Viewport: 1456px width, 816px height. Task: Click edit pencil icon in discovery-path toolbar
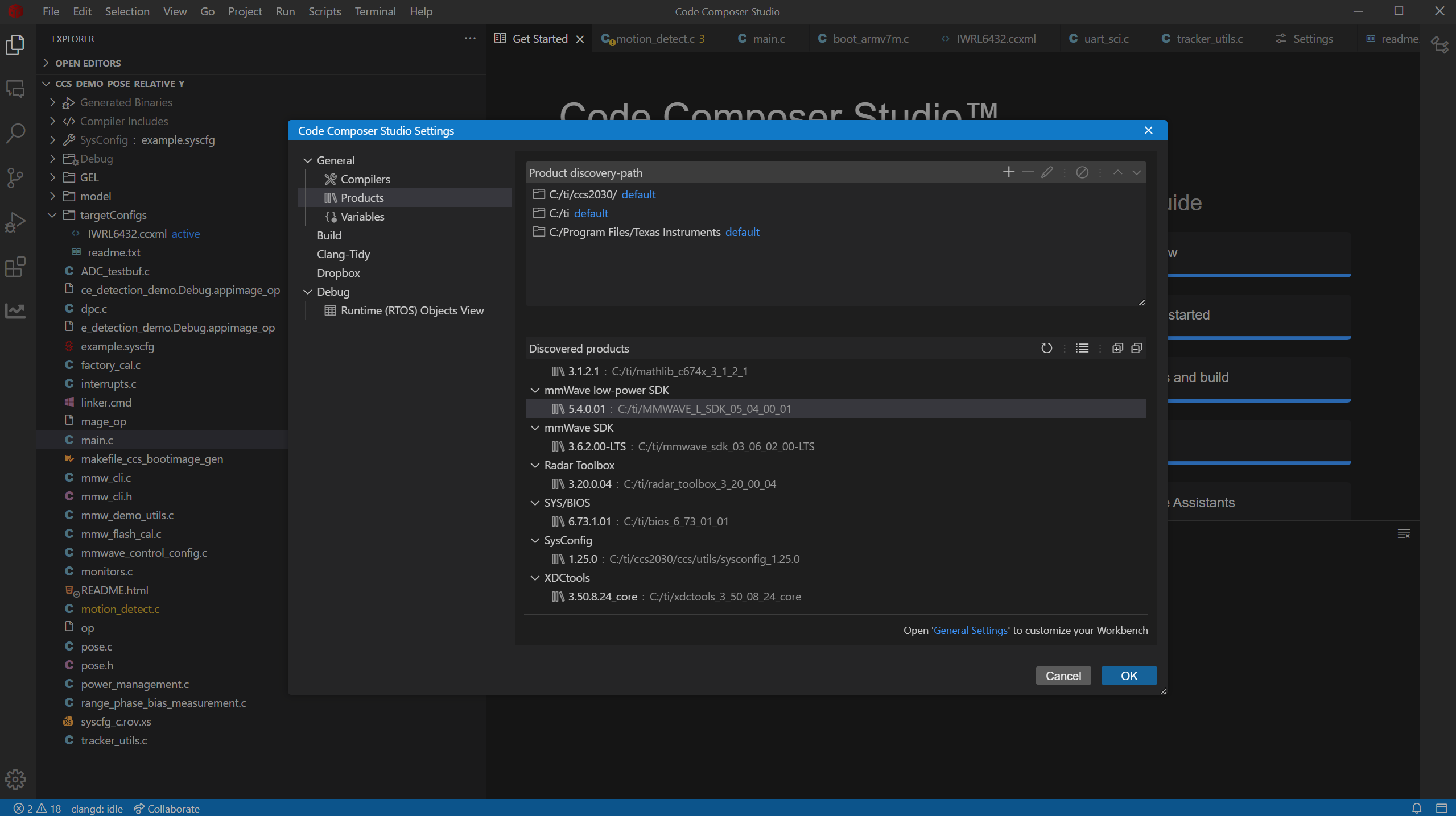pyautogui.click(x=1047, y=172)
